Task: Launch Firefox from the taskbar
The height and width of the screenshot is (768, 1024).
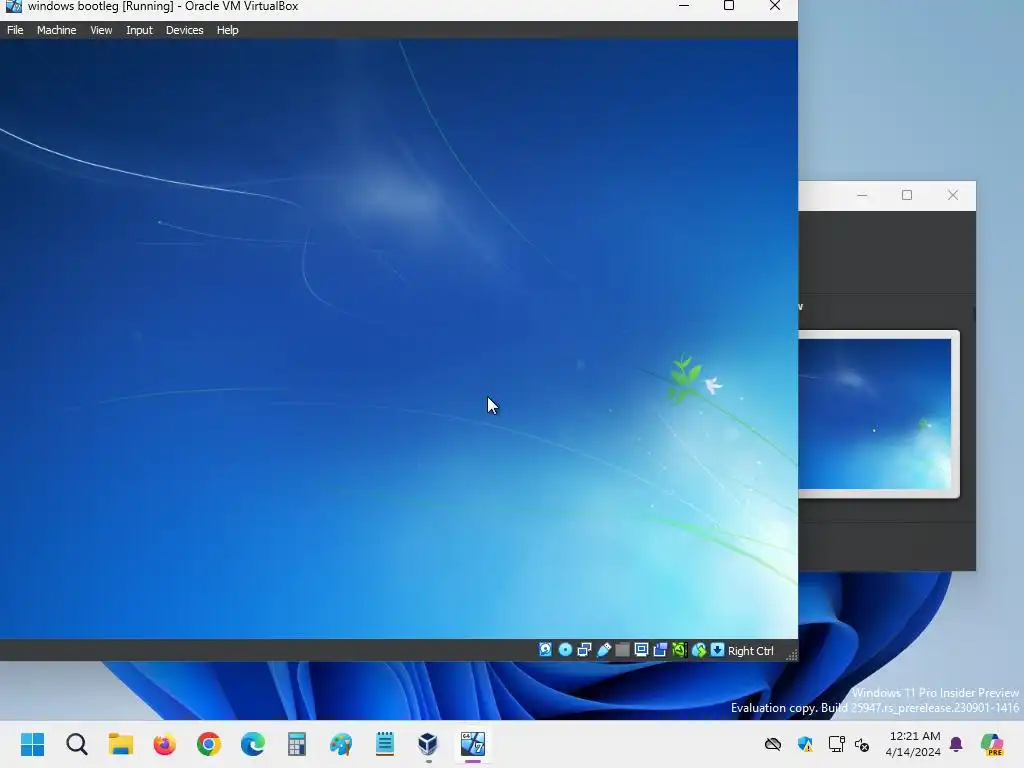Action: tap(165, 744)
